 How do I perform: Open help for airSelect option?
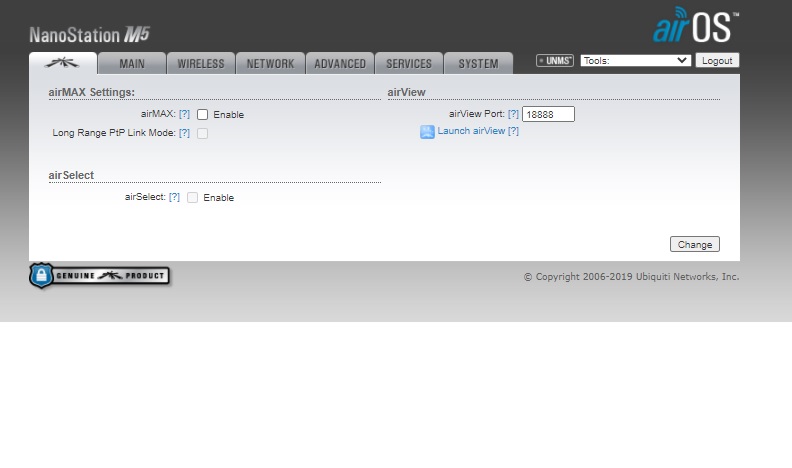tap(174, 197)
